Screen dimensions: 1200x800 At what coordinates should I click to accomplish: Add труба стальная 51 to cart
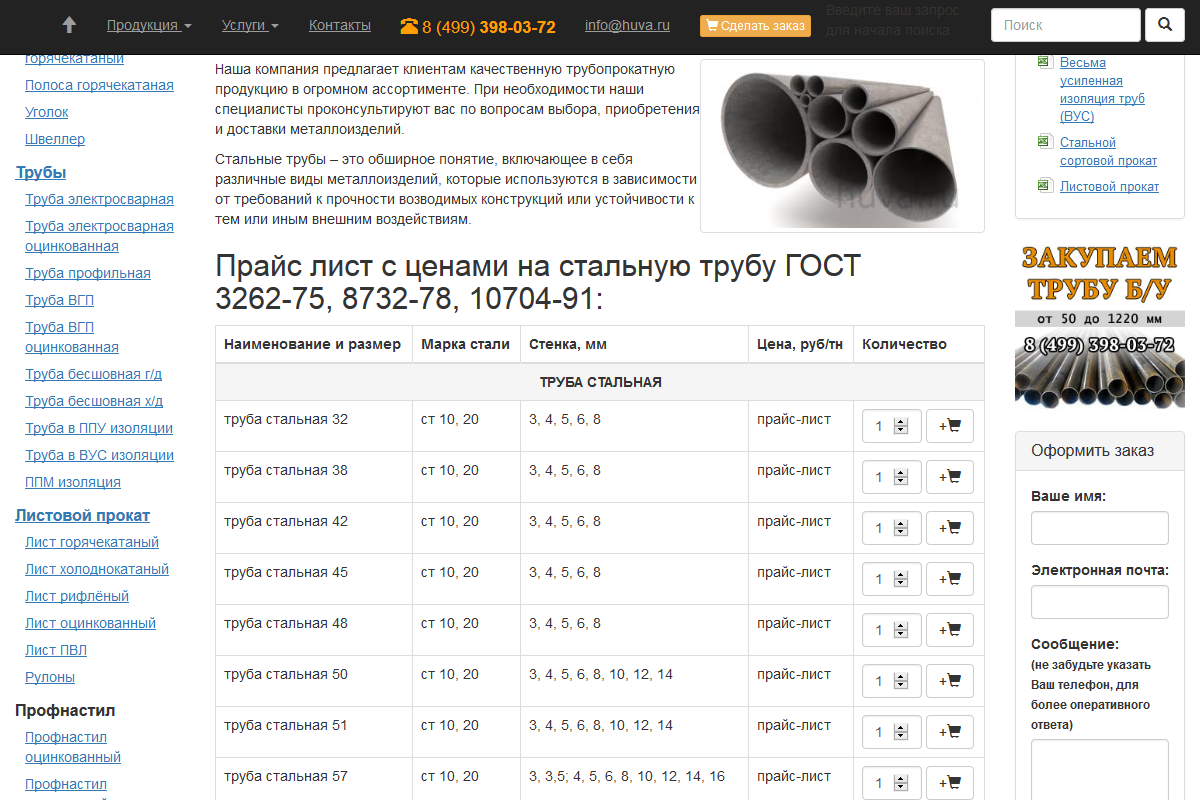[949, 732]
